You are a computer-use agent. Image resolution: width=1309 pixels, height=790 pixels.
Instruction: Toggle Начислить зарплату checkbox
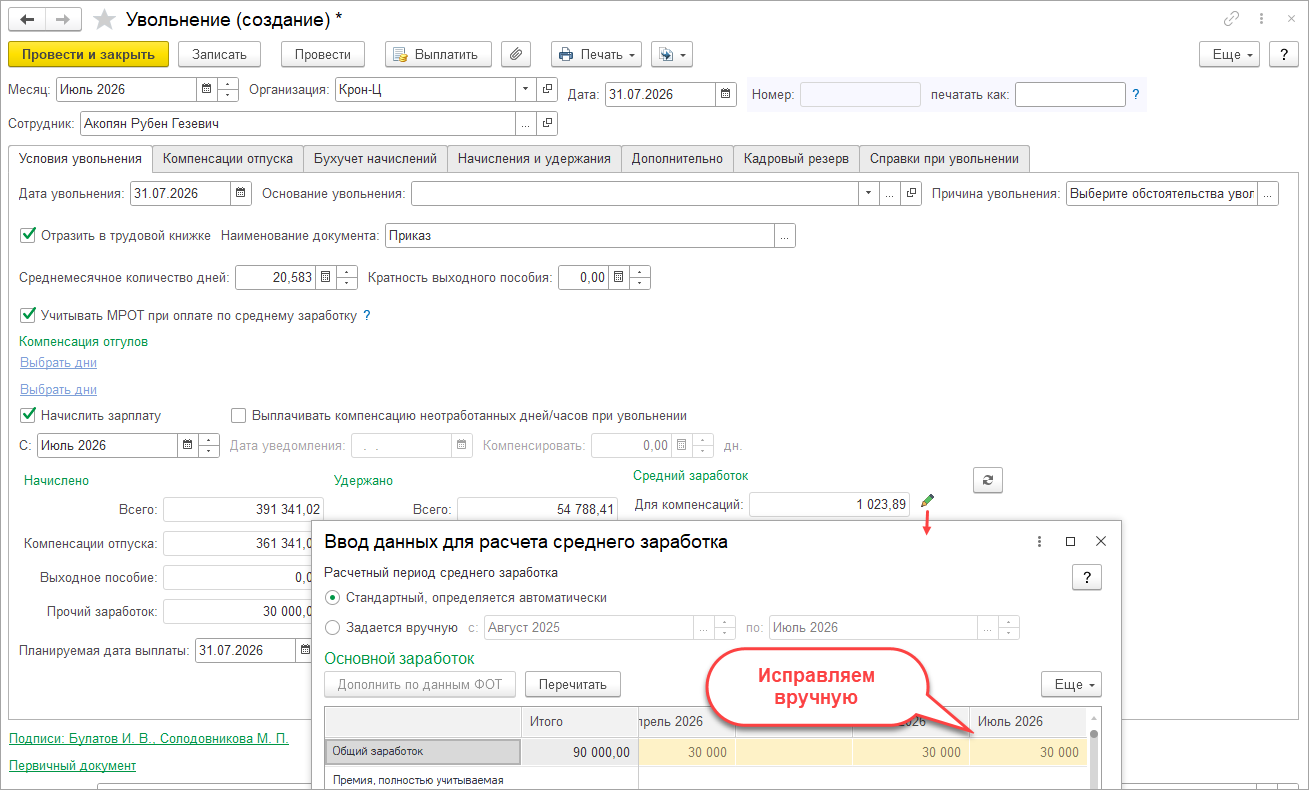28,415
